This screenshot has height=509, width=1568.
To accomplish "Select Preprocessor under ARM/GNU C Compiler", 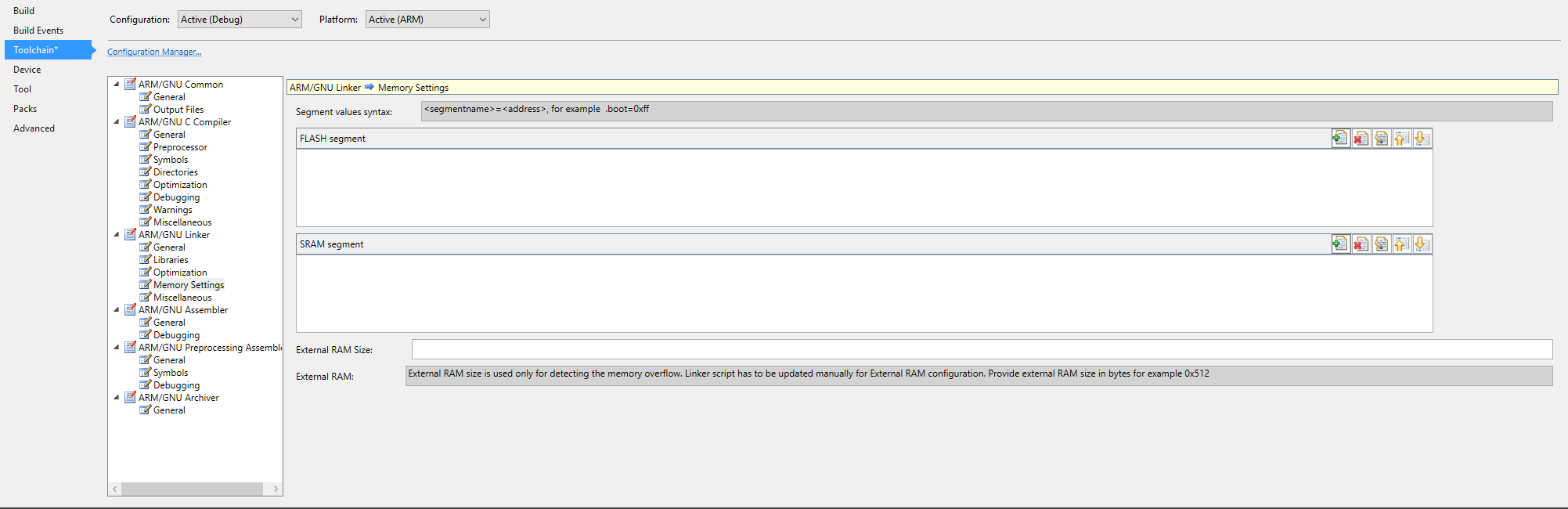I will pos(180,147).
